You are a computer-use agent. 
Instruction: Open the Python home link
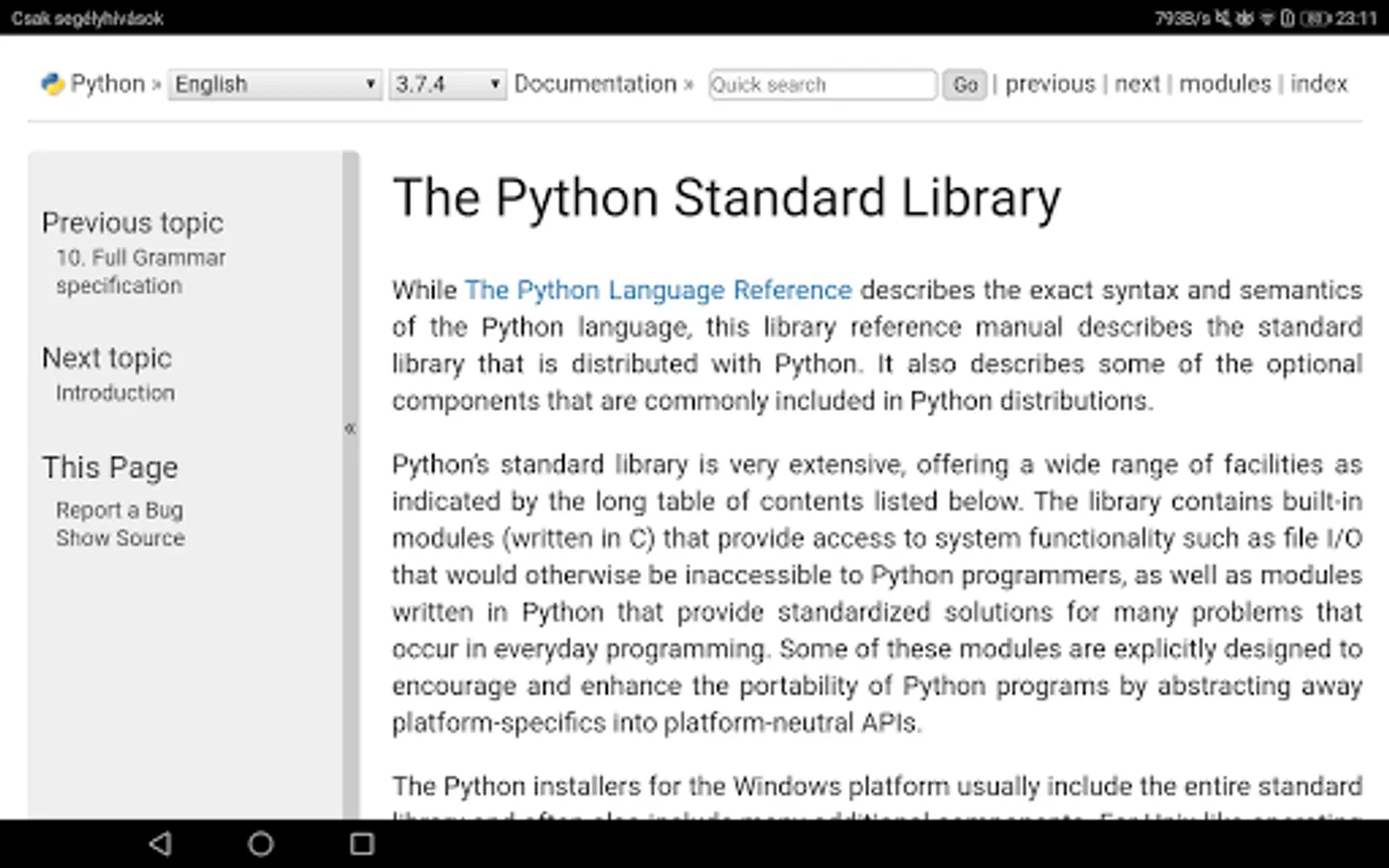point(107,84)
